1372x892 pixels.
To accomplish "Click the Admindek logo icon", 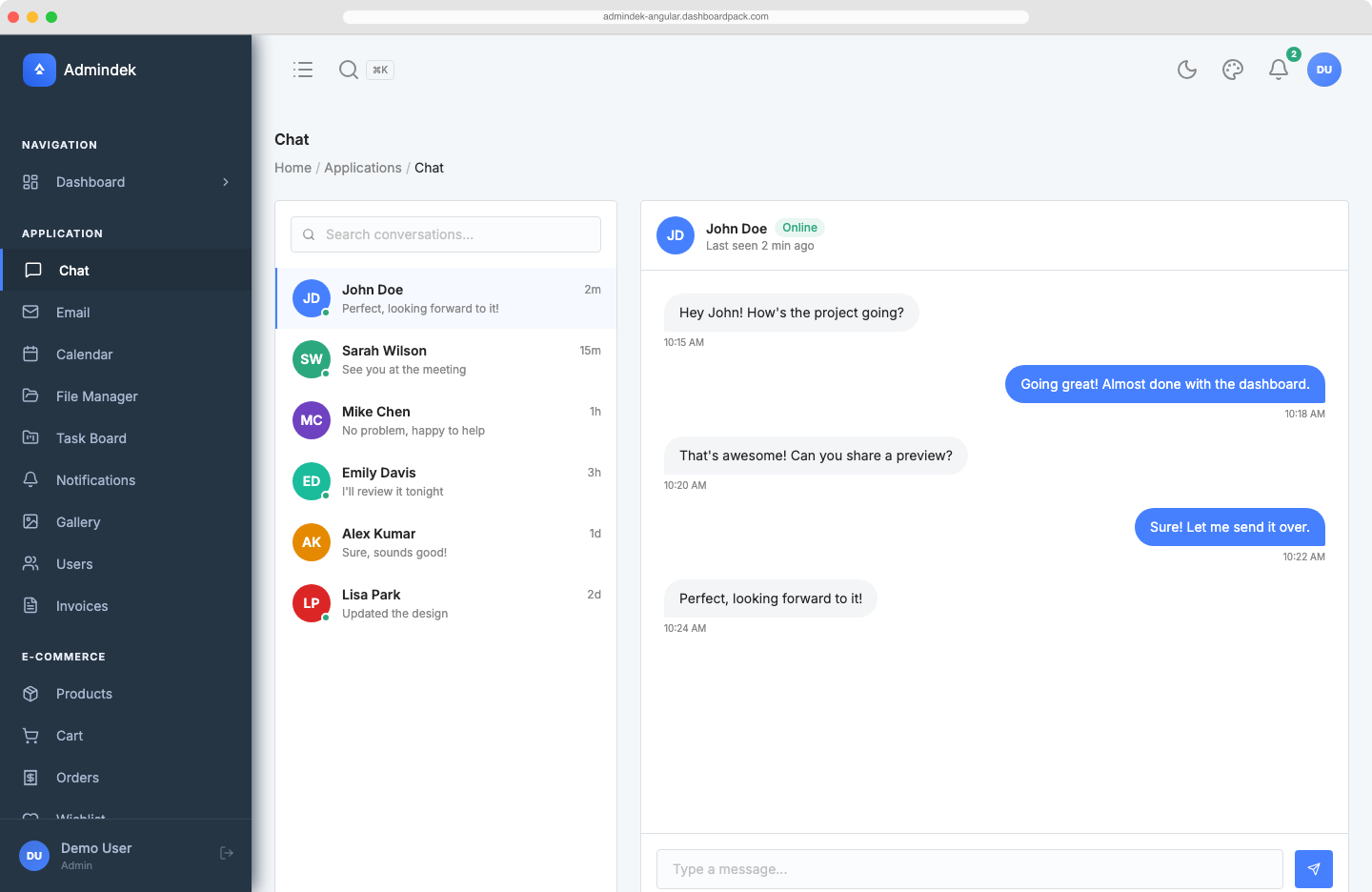I will (39, 70).
